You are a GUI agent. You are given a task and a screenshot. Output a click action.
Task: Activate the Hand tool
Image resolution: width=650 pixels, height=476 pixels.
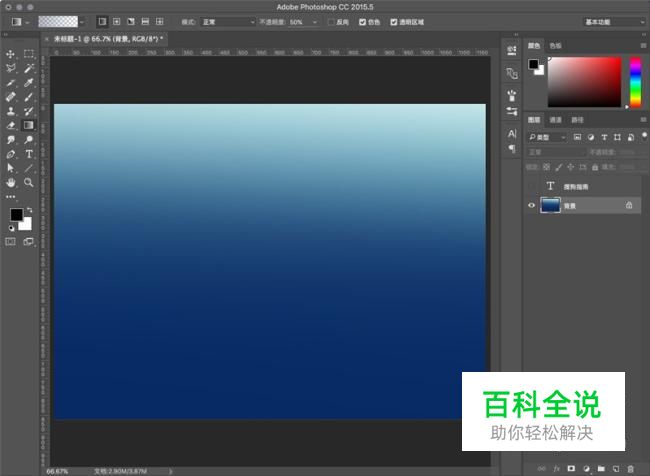click(11, 183)
